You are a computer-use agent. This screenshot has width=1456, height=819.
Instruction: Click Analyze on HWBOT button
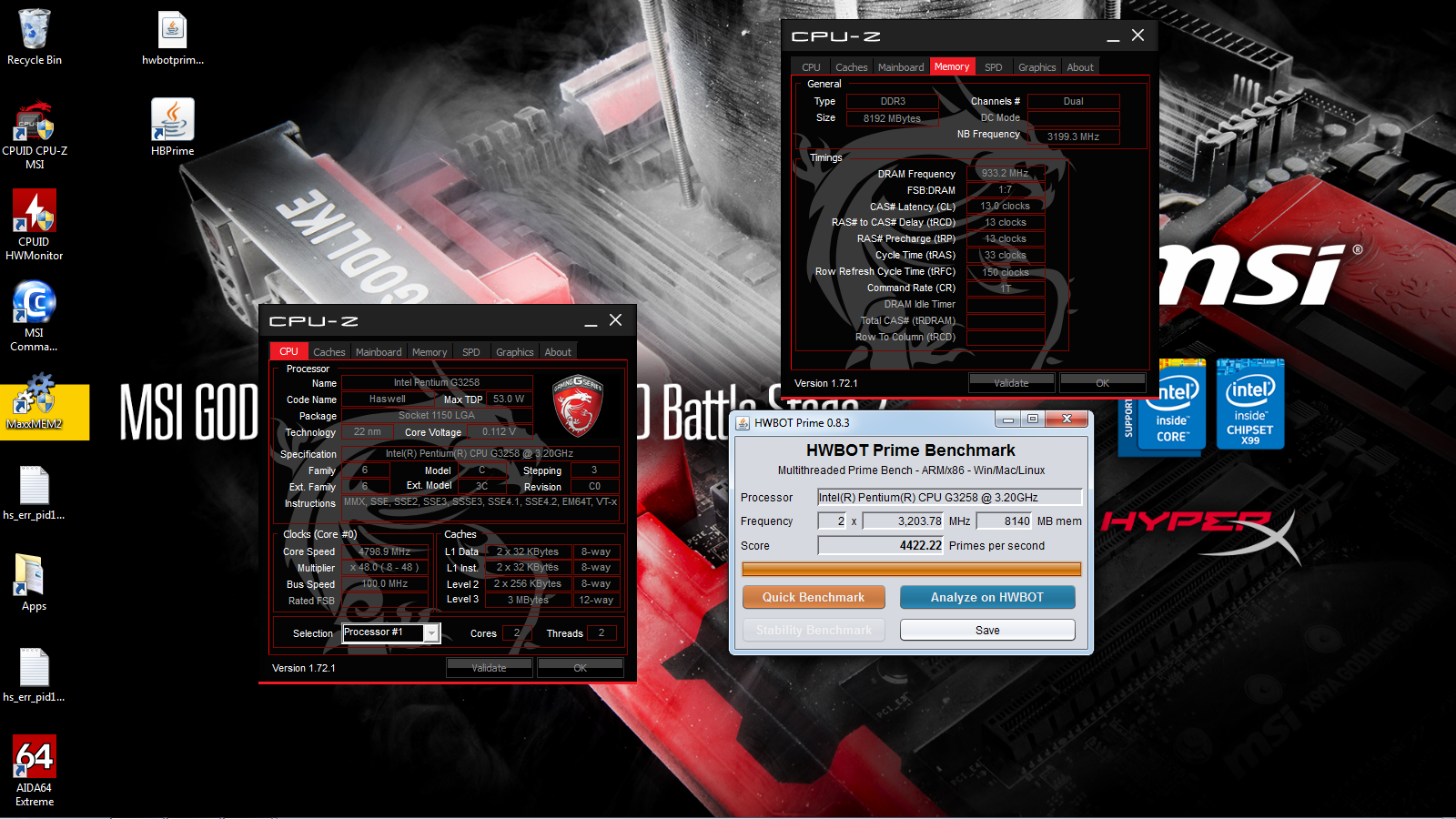pos(987,597)
